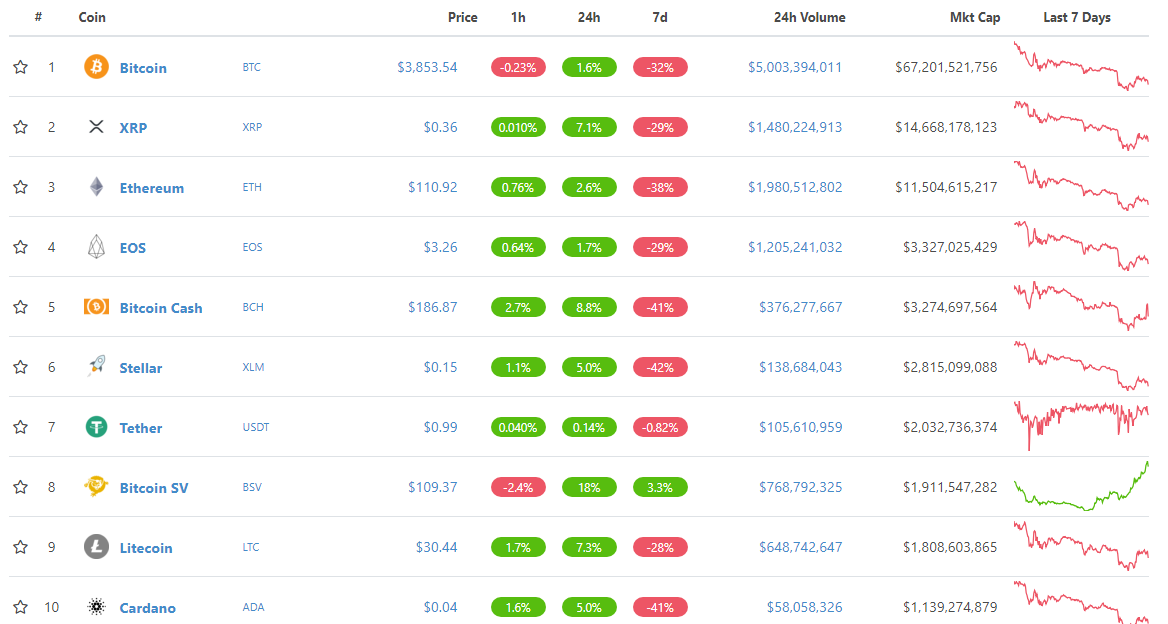1168x624 pixels.
Task: Open the Litecoin coin link
Action: point(146,548)
